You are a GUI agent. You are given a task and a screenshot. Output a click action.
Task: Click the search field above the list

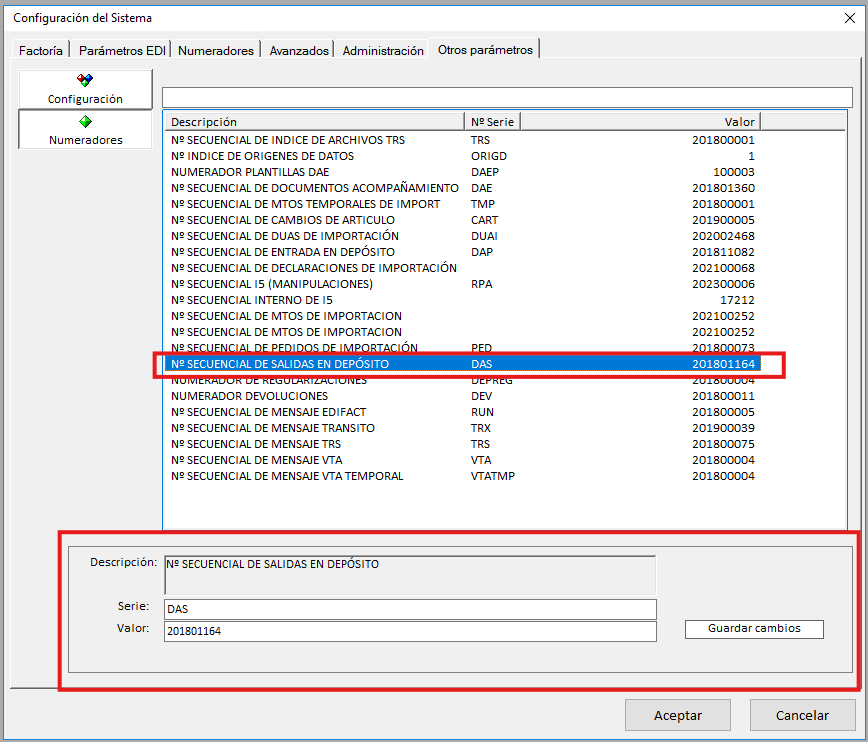[507, 97]
